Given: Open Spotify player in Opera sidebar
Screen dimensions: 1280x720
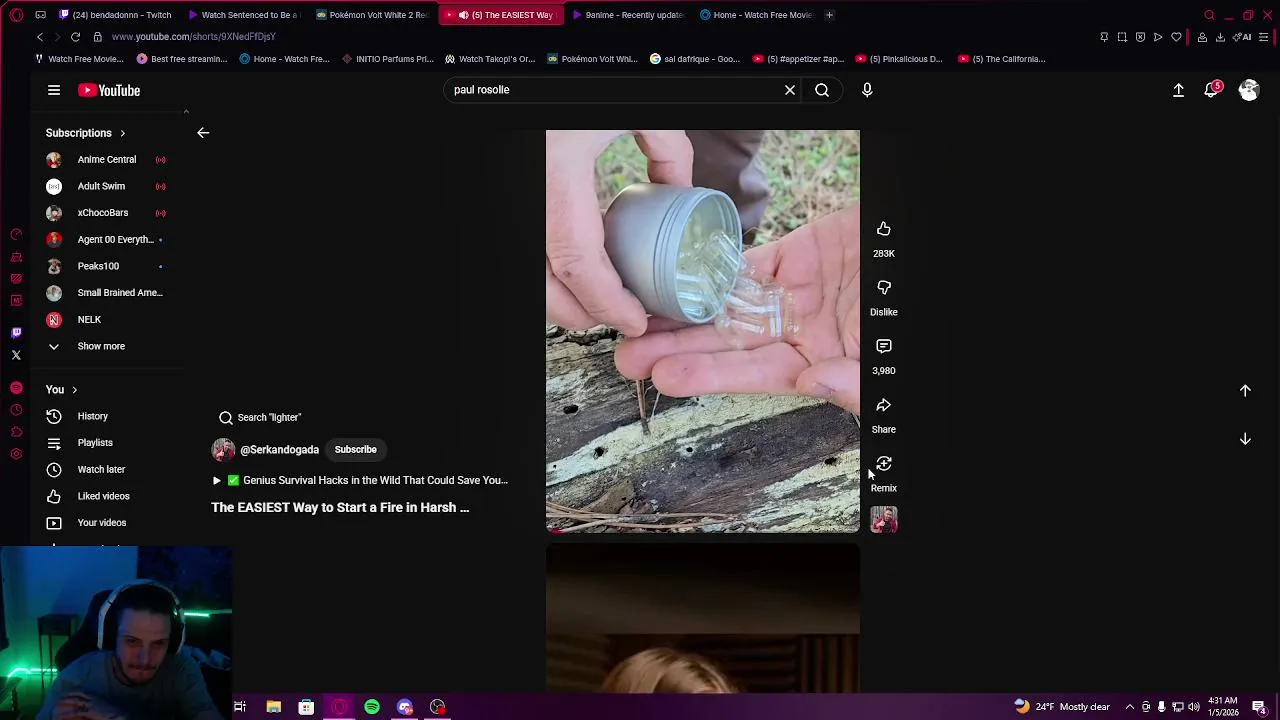Looking at the screenshot, I should click(x=16, y=388).
